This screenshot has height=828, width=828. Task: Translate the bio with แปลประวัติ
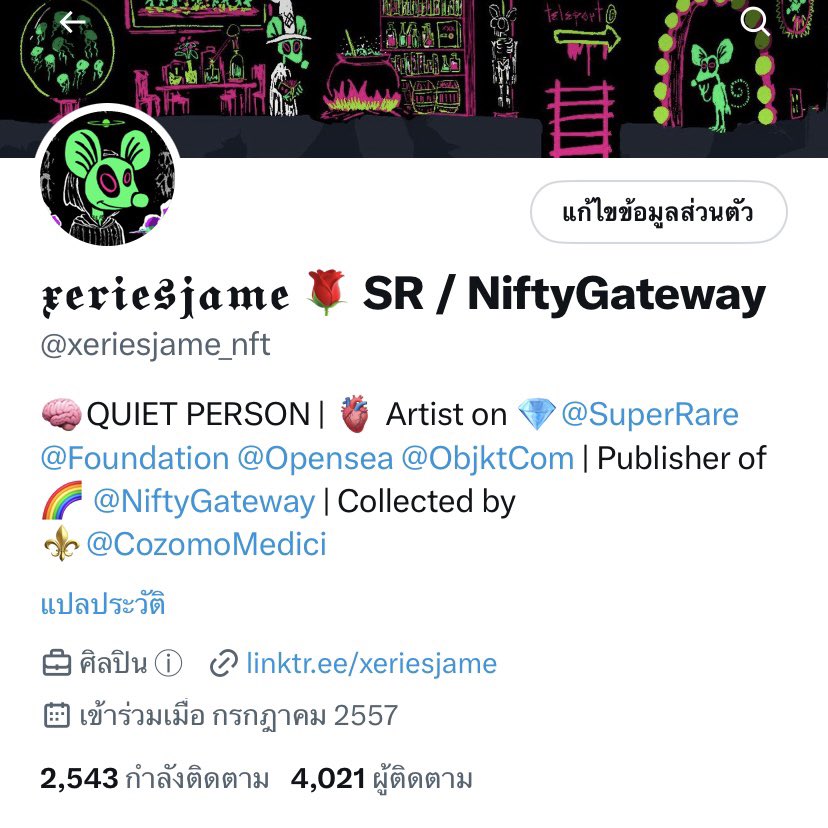[x=103, y=604]
